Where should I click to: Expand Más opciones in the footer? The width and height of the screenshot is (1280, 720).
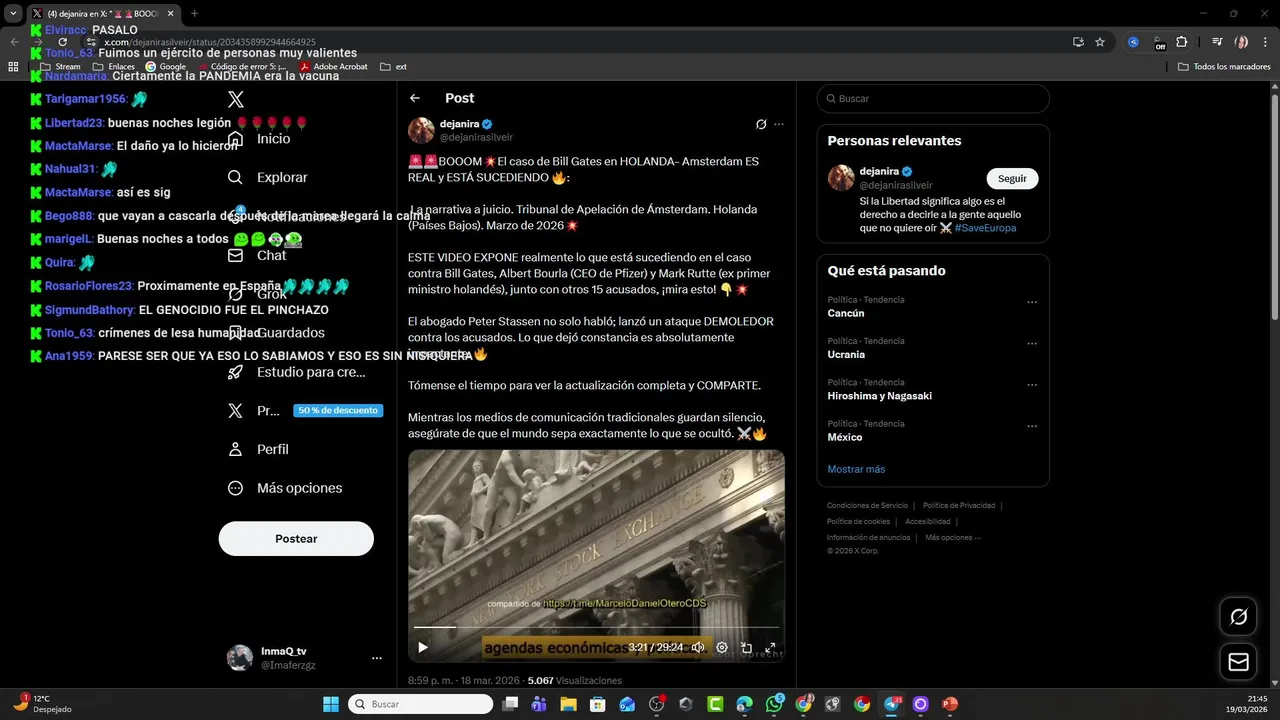point(953,537)
